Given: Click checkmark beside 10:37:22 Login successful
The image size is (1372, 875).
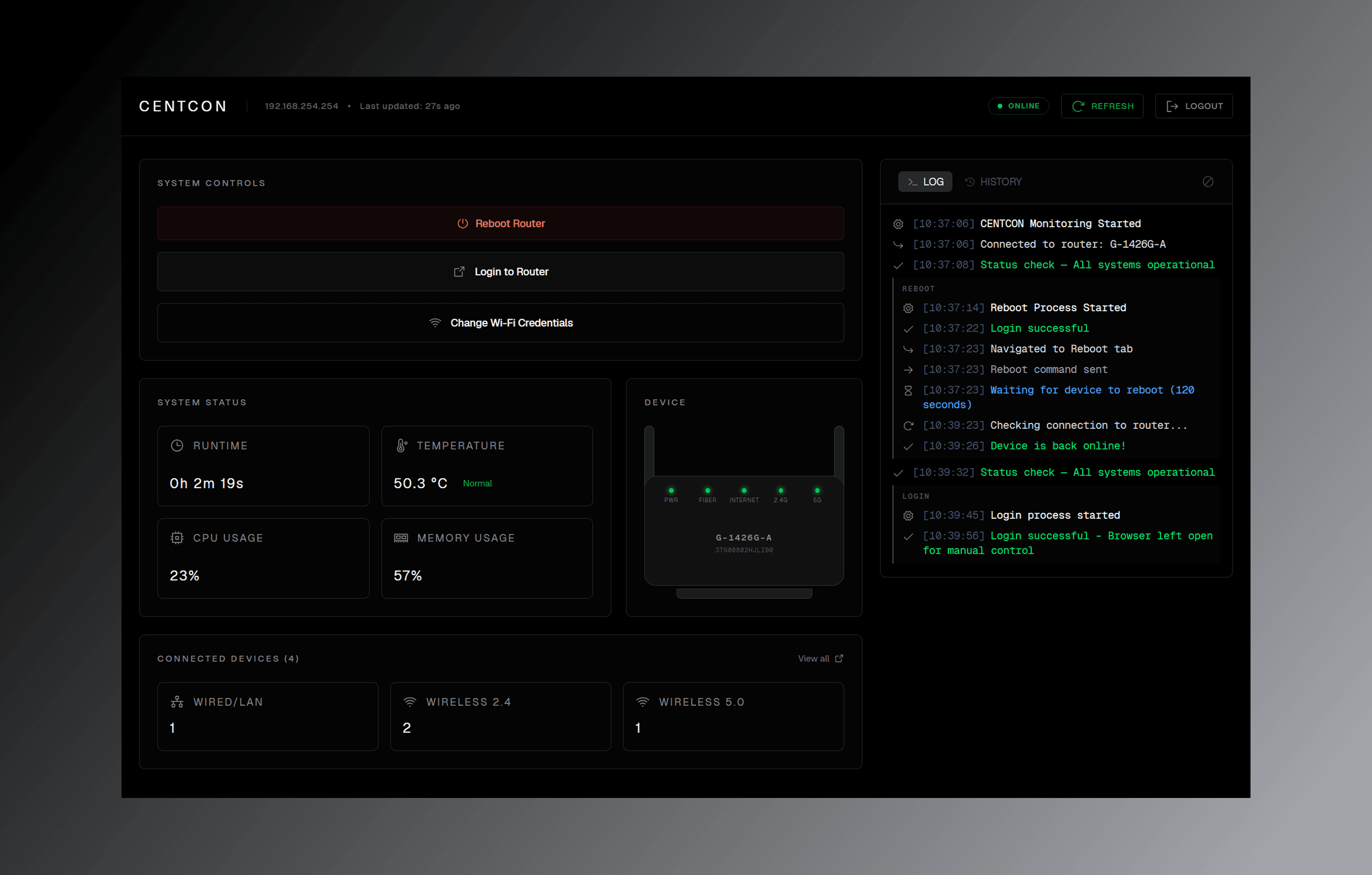Looking at the screenshot, I should click(908, 329).
